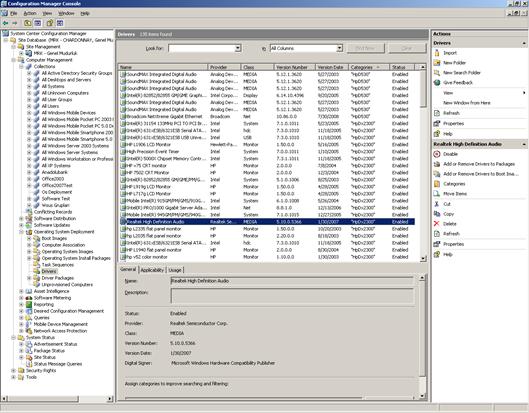
Task: Collapse the Realtek High Definition Audio actions section
Action: 524,144
